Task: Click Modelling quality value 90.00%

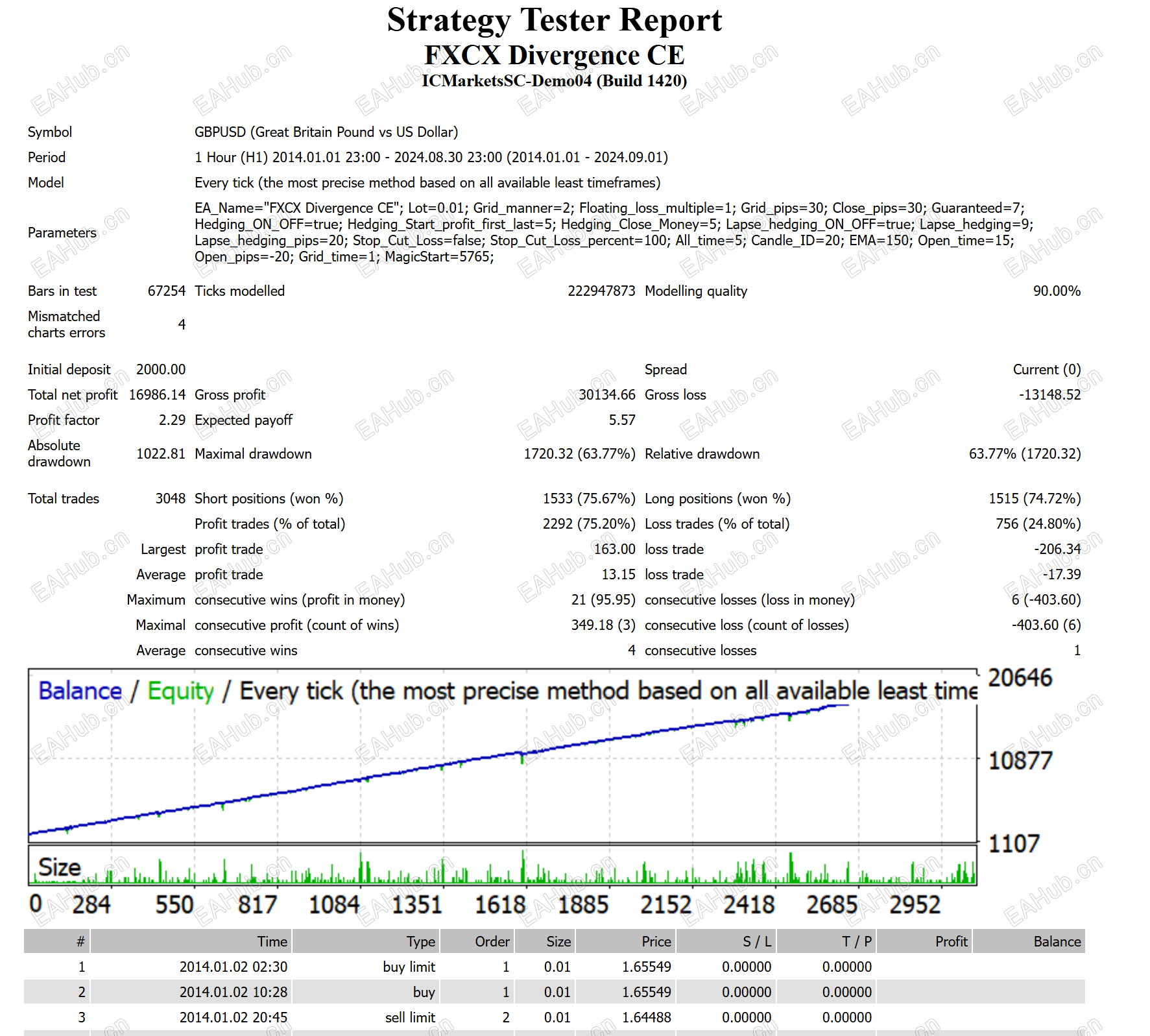Action: (x=1057, y=291)
